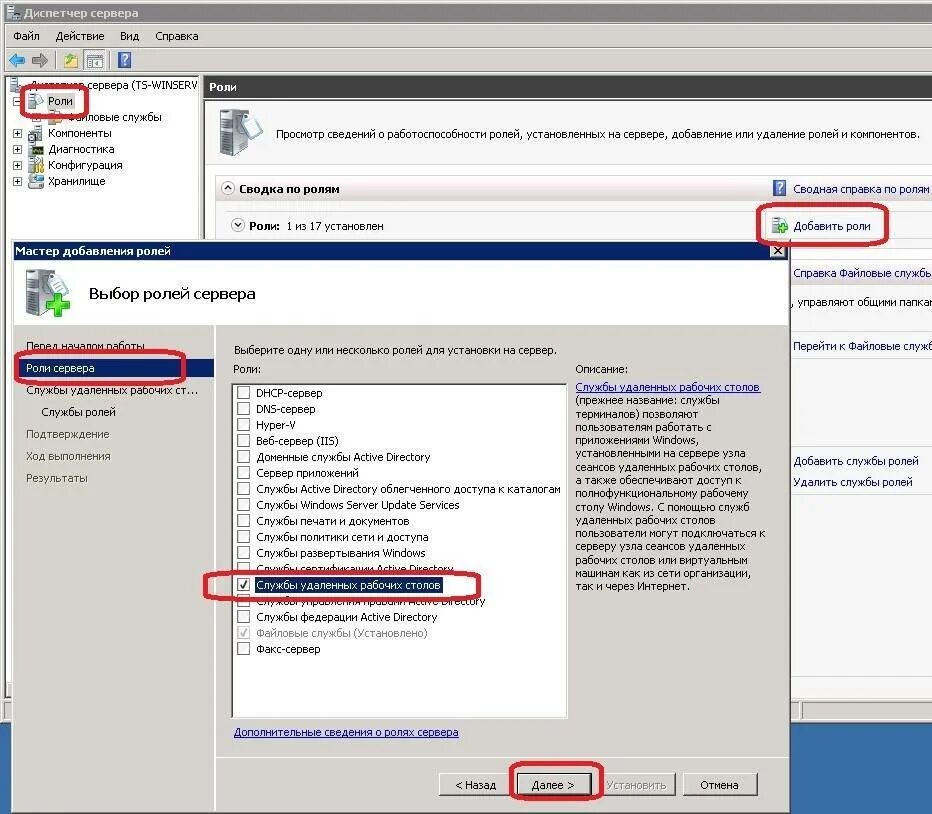
Task: Check the DNS-сервер role checkbox
Action: [243, 408]
